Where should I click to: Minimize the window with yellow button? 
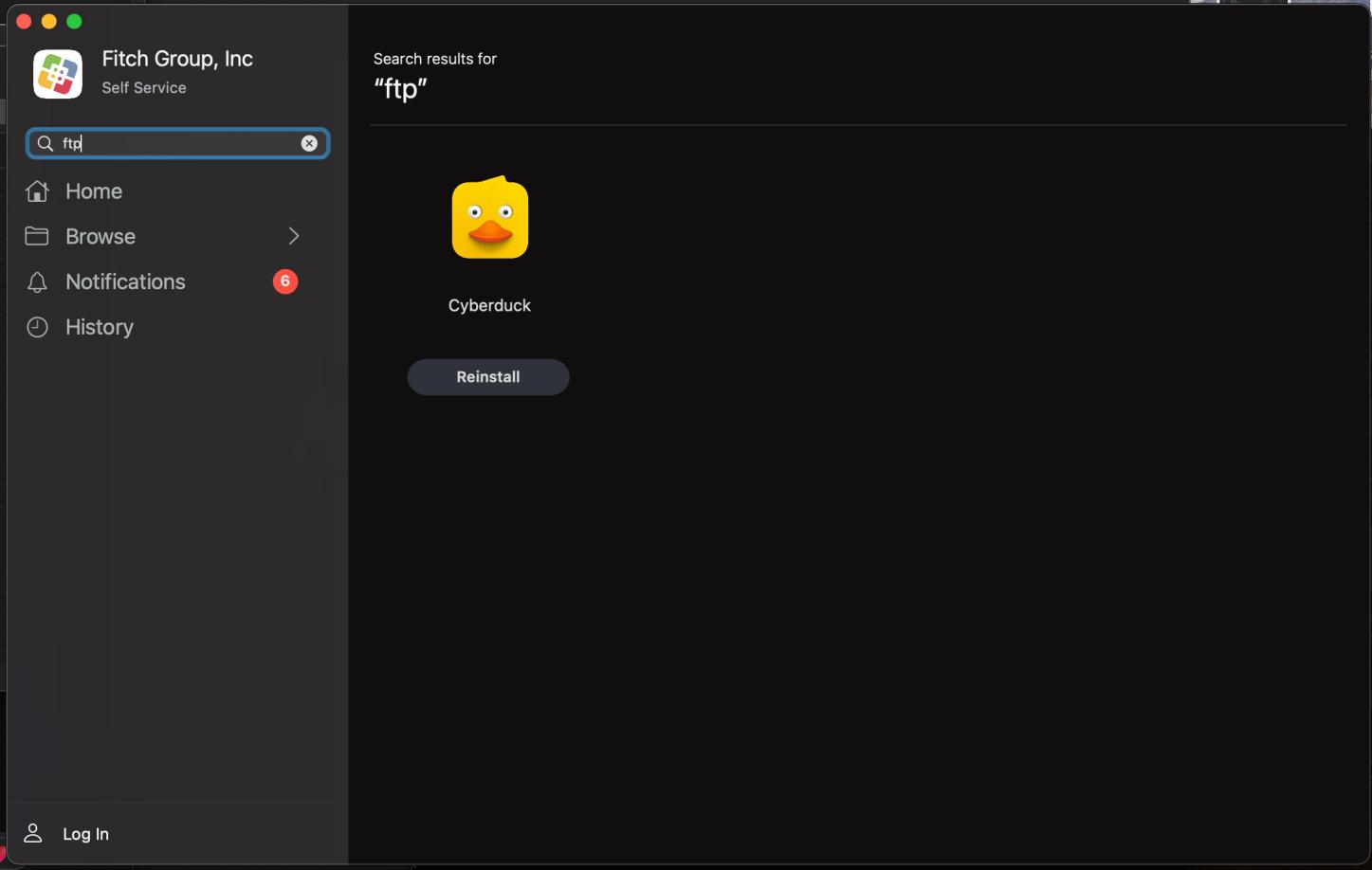(49, 21)
